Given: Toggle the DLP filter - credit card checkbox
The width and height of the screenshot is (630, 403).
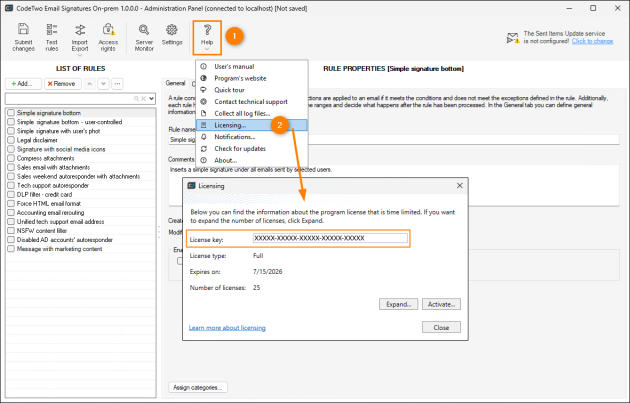Looking at the screenshot, I should pyautogui.click(x=11, y=194).
